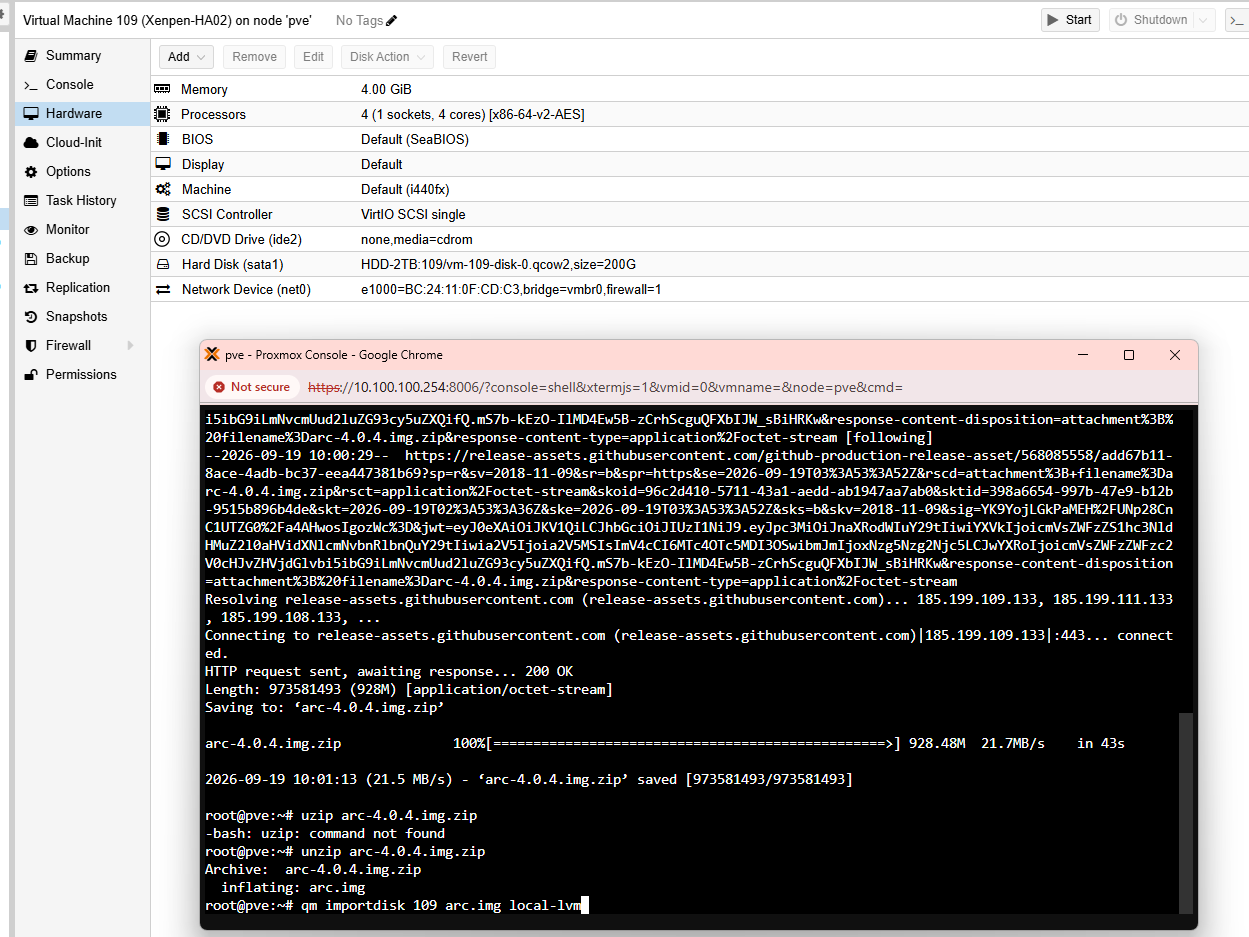This screenshot has width=1249, height=937.
Task: Click the Revert button
Action: click(469, 57)
